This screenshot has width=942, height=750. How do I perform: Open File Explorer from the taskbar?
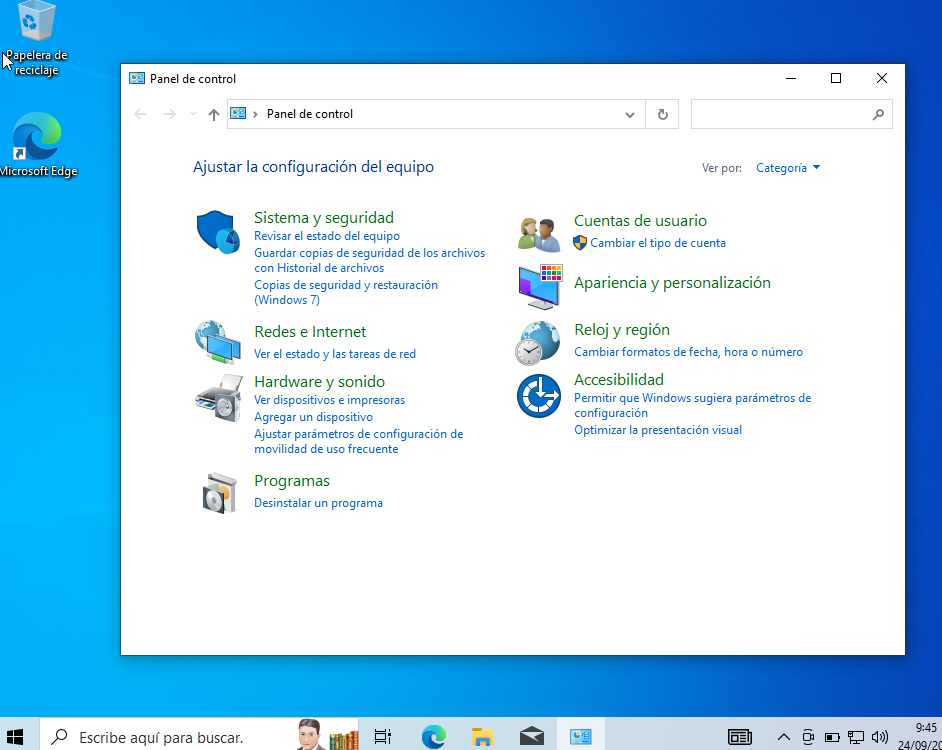tap(482, 736)
